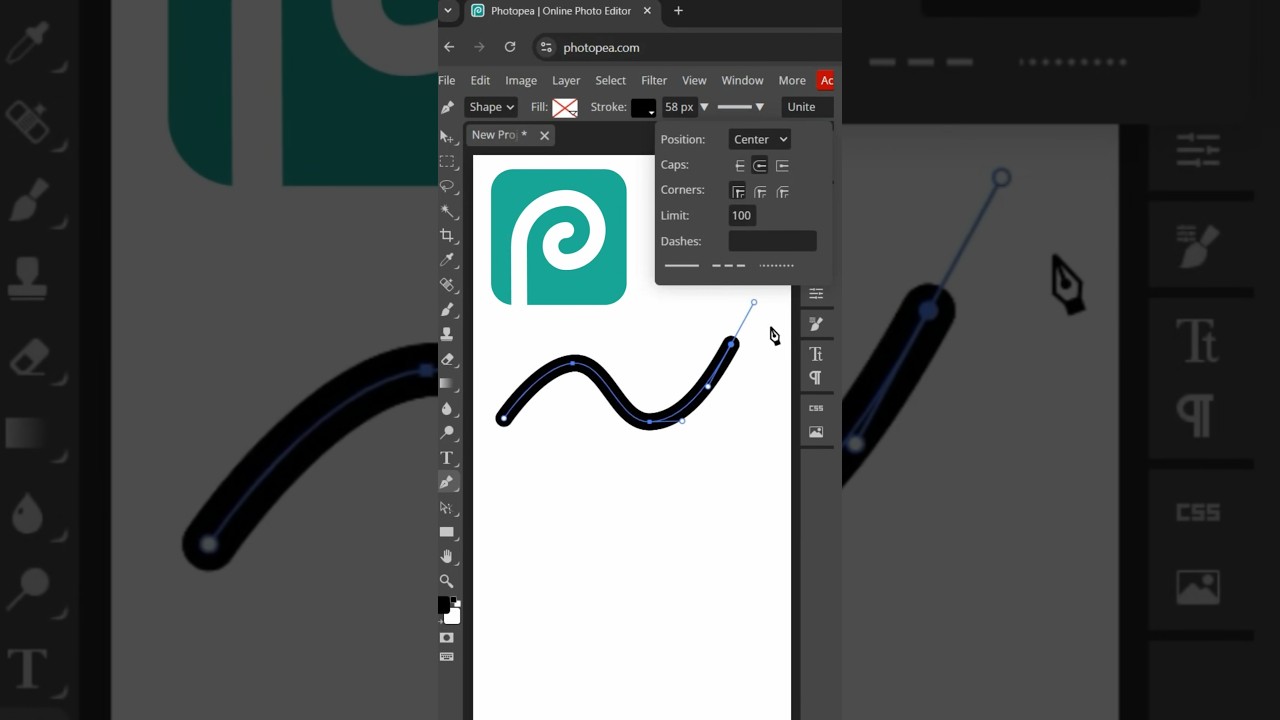This screenshot has width=1280, height=720.
Task: Open the Position Center dropdown
Action: point(760,139)
